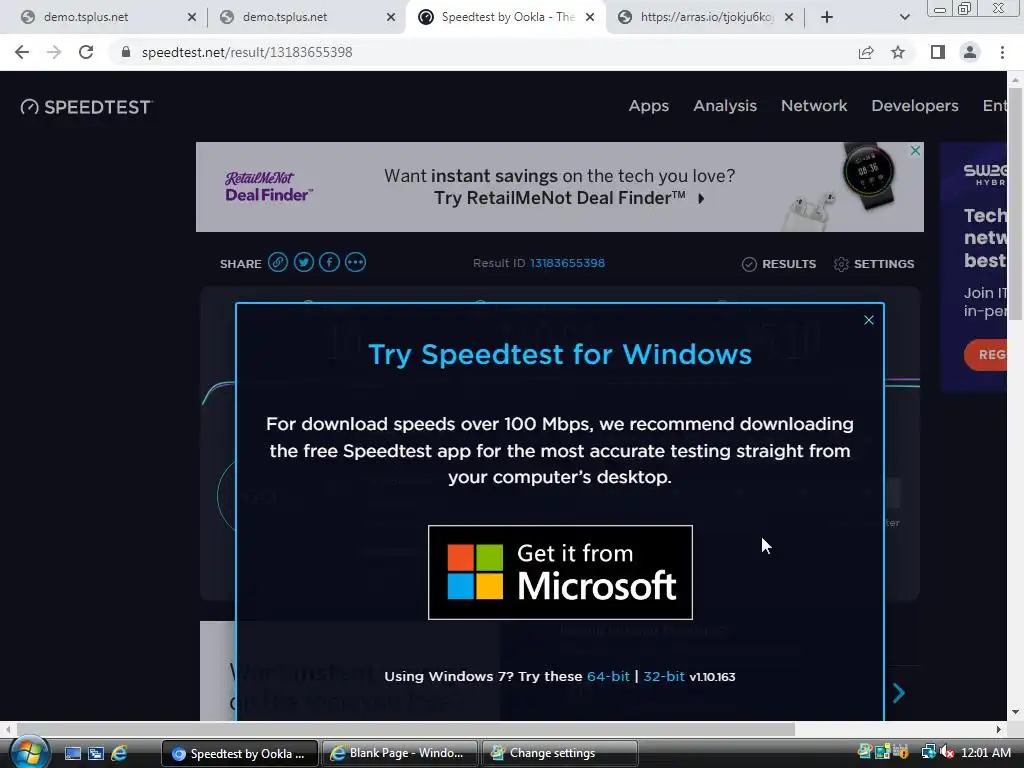Click the network tray icon
The height and width of the screenshot is (768, 1024).
click(x=928, y=752)
